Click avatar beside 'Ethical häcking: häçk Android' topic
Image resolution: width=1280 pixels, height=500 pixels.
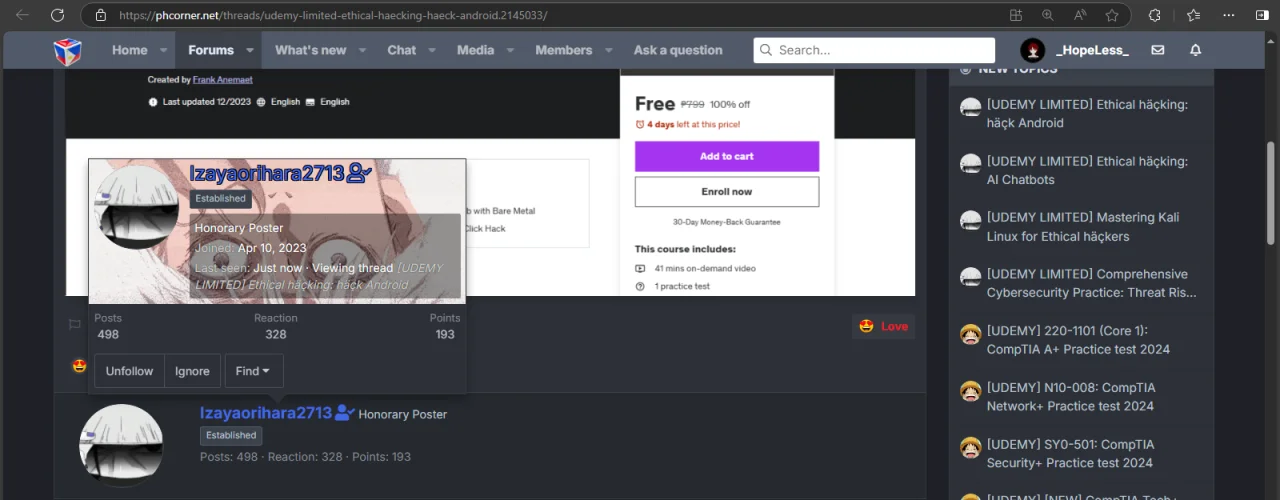pos(970,108)
